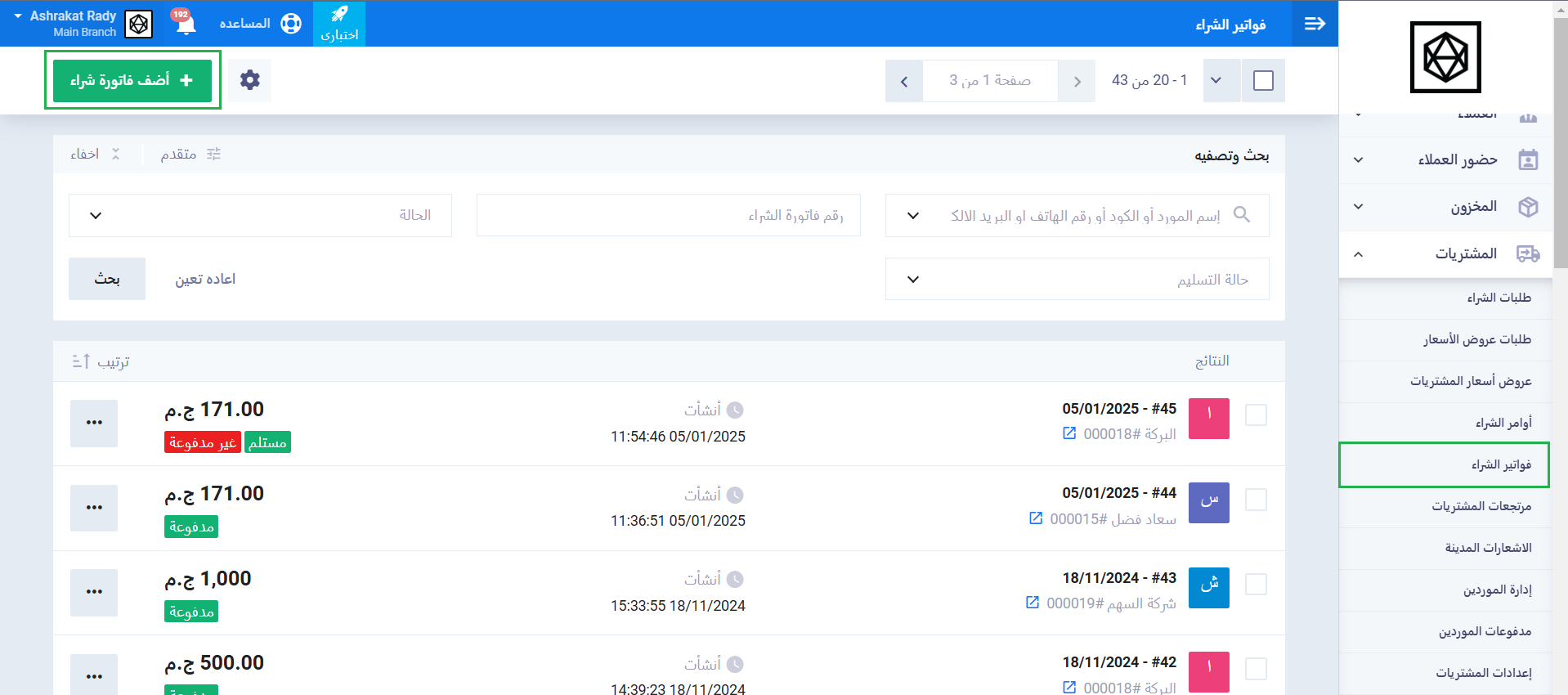Open the notifications bell icon

[186, 24]
